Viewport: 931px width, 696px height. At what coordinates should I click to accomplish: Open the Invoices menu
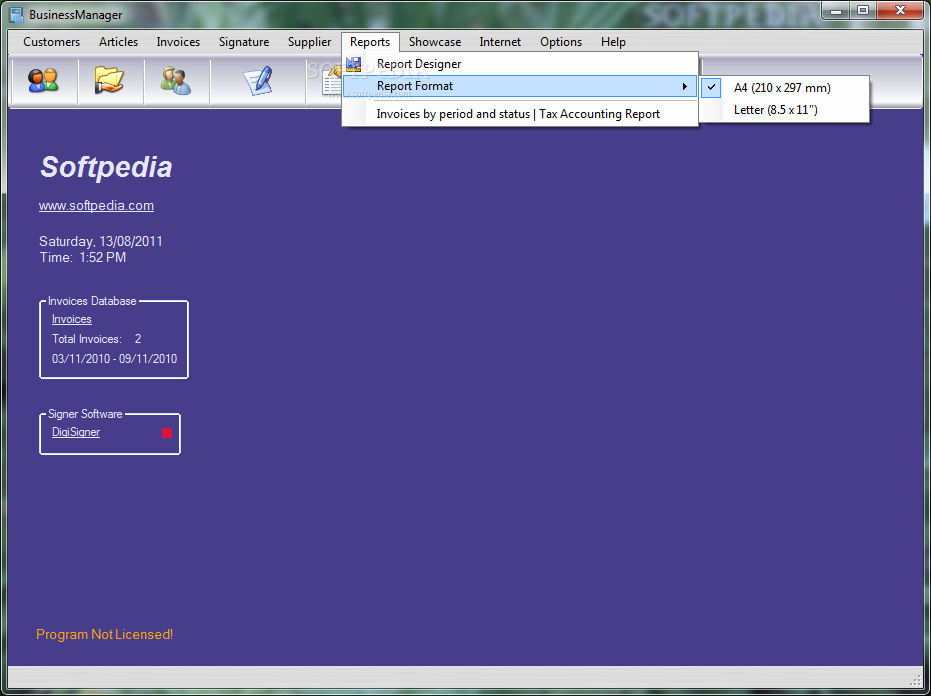[178, 42]
